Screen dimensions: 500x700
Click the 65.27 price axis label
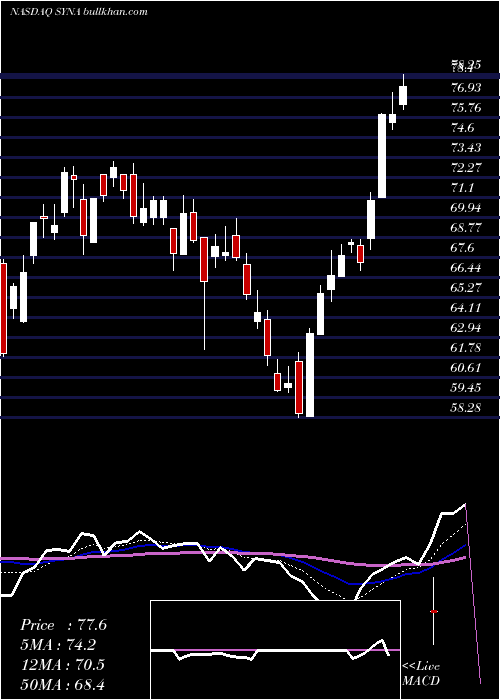466,288
